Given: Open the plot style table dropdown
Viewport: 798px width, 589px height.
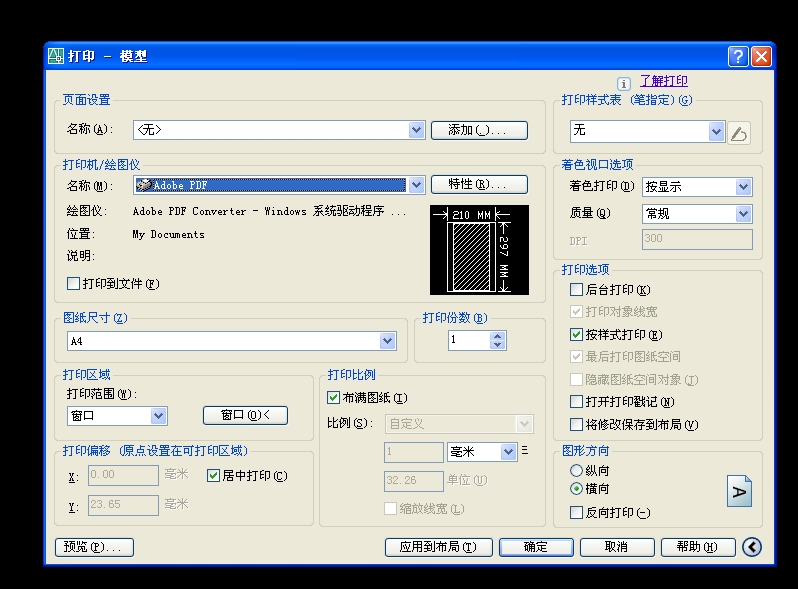Looking at the screenshot, I should point(716,132).
